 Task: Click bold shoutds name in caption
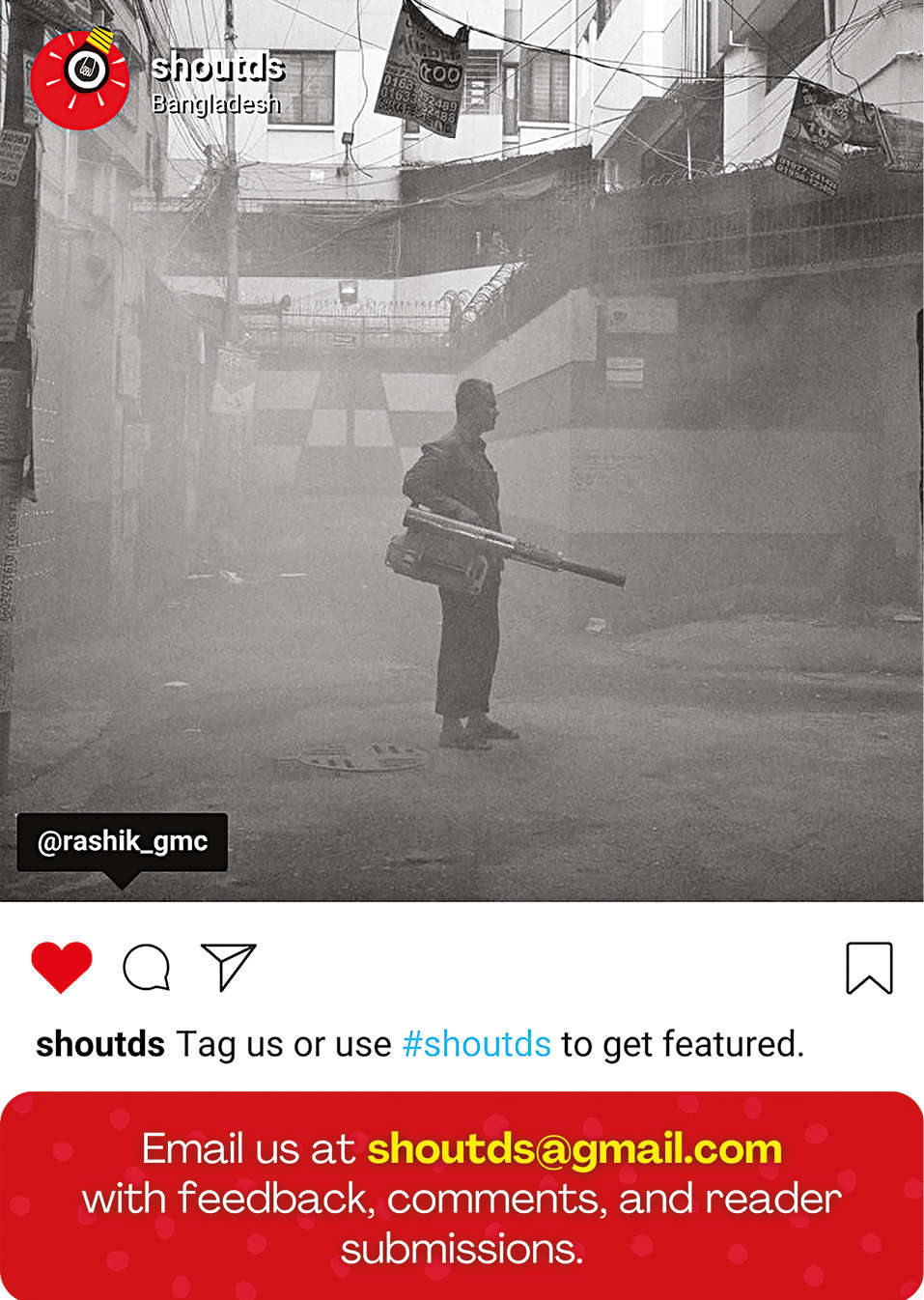coord(100,1044)
